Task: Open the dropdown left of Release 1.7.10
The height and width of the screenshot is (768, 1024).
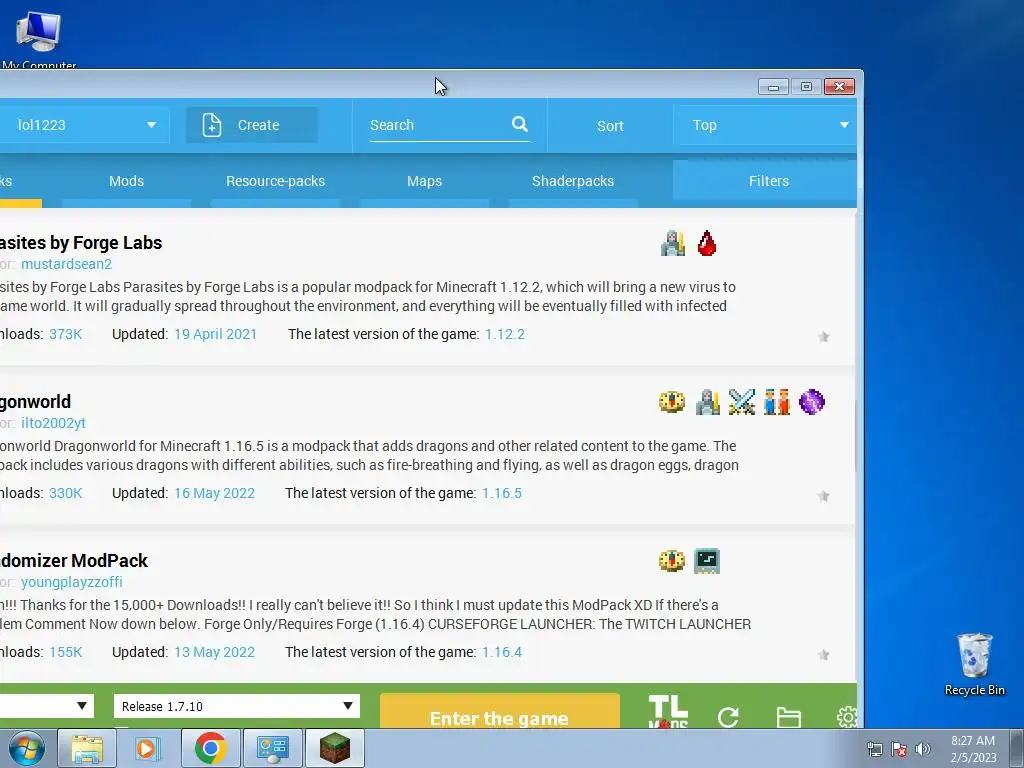Action: pyautogui.click(x=46, y=706)
